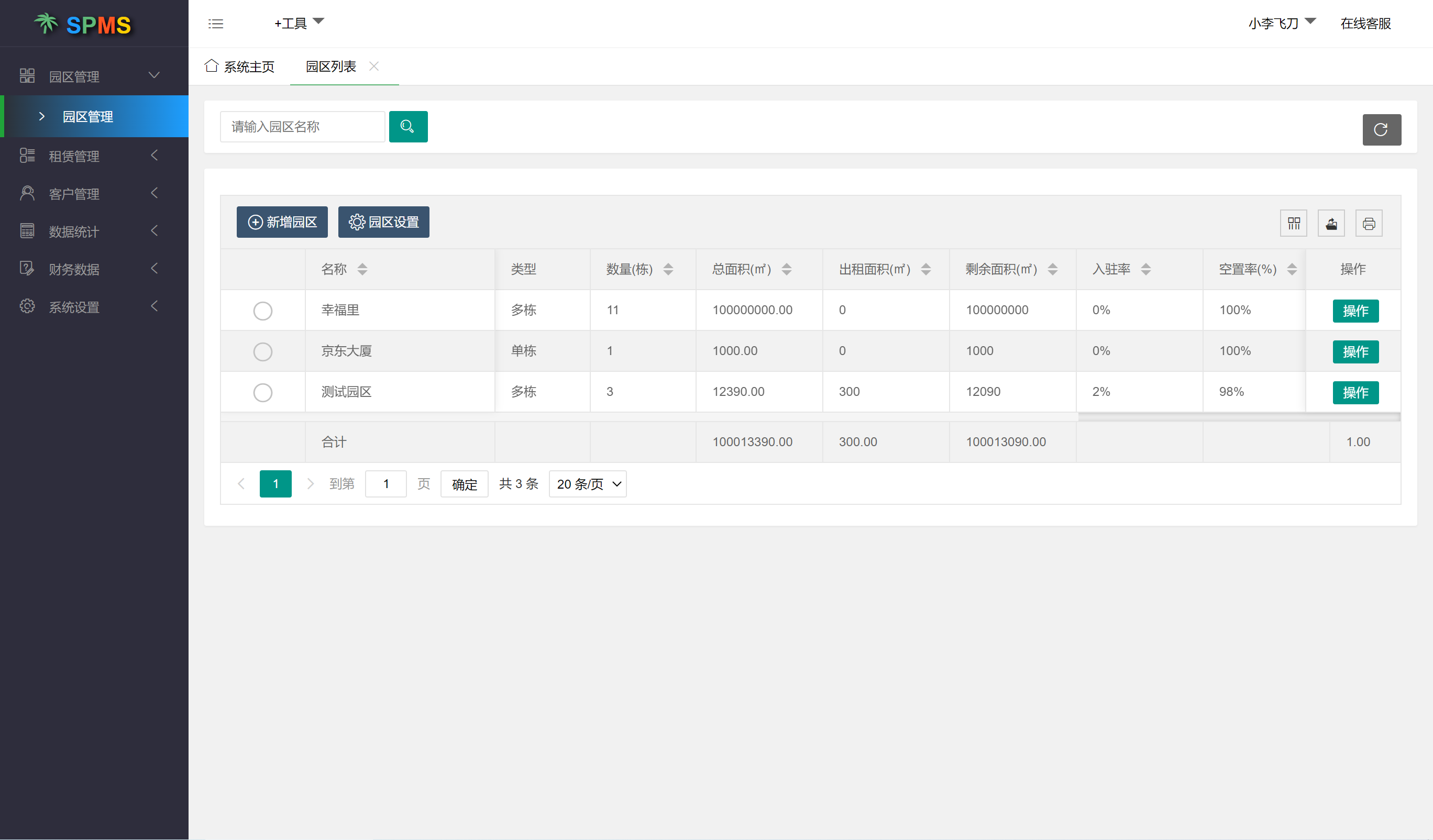Click the table horizontal scrollbar
Screen dimensions: 1433x840
(1239, 417)
